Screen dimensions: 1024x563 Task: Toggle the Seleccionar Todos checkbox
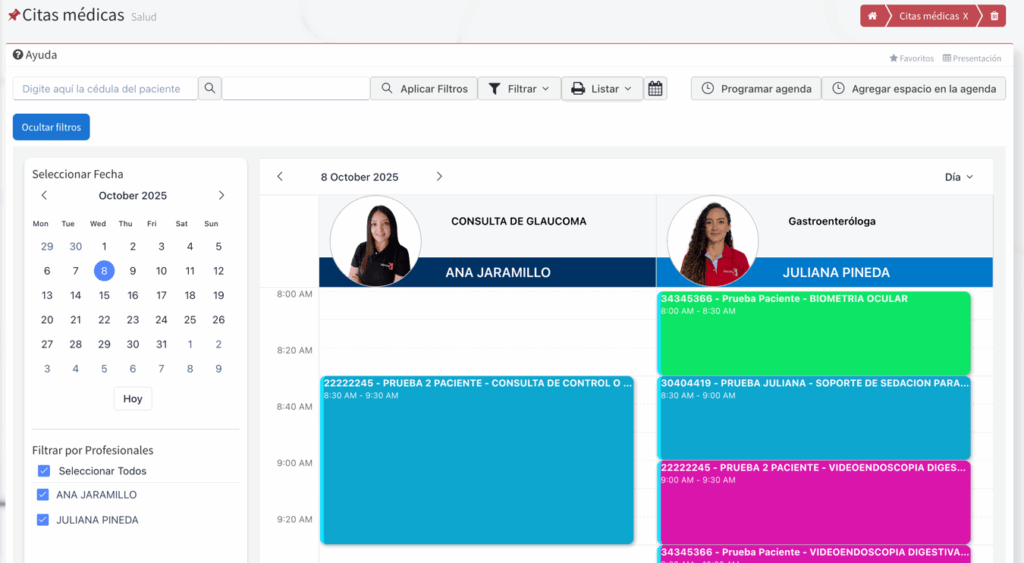tap(43, 471)
